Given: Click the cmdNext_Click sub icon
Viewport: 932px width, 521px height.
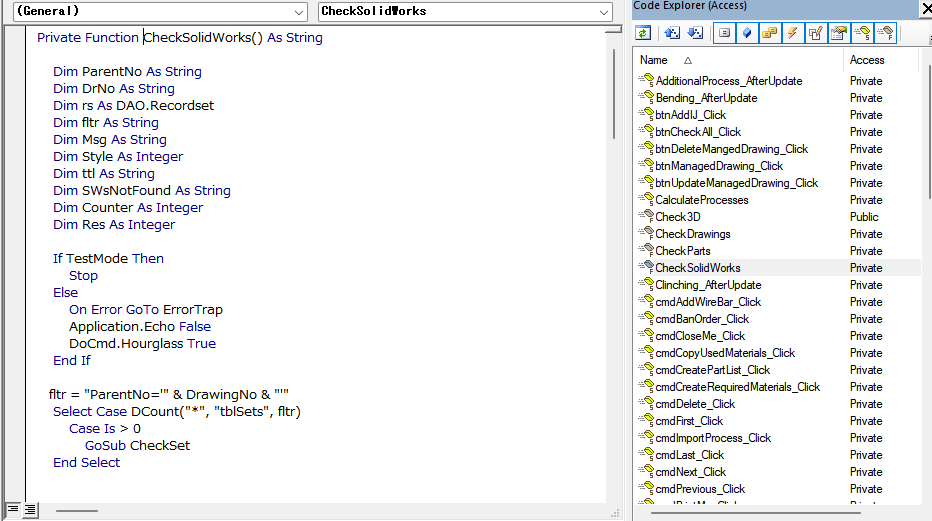Looking at the screenshot, I should point(646,471).
